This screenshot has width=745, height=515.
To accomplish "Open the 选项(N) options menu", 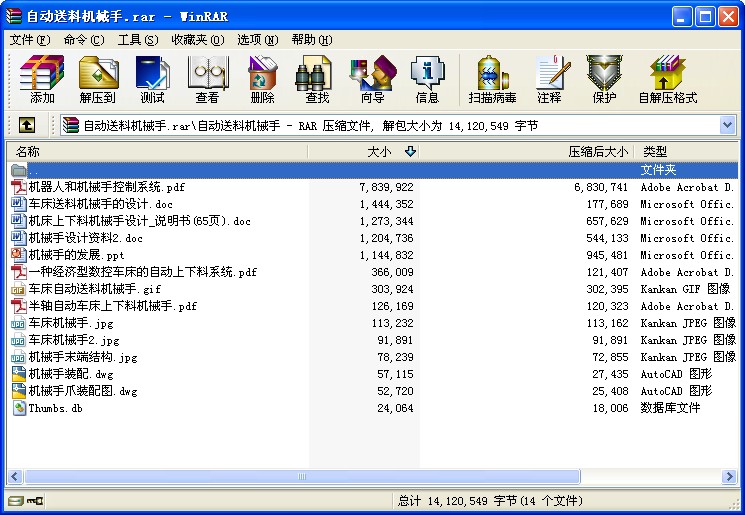I will (x=257, y=40).
